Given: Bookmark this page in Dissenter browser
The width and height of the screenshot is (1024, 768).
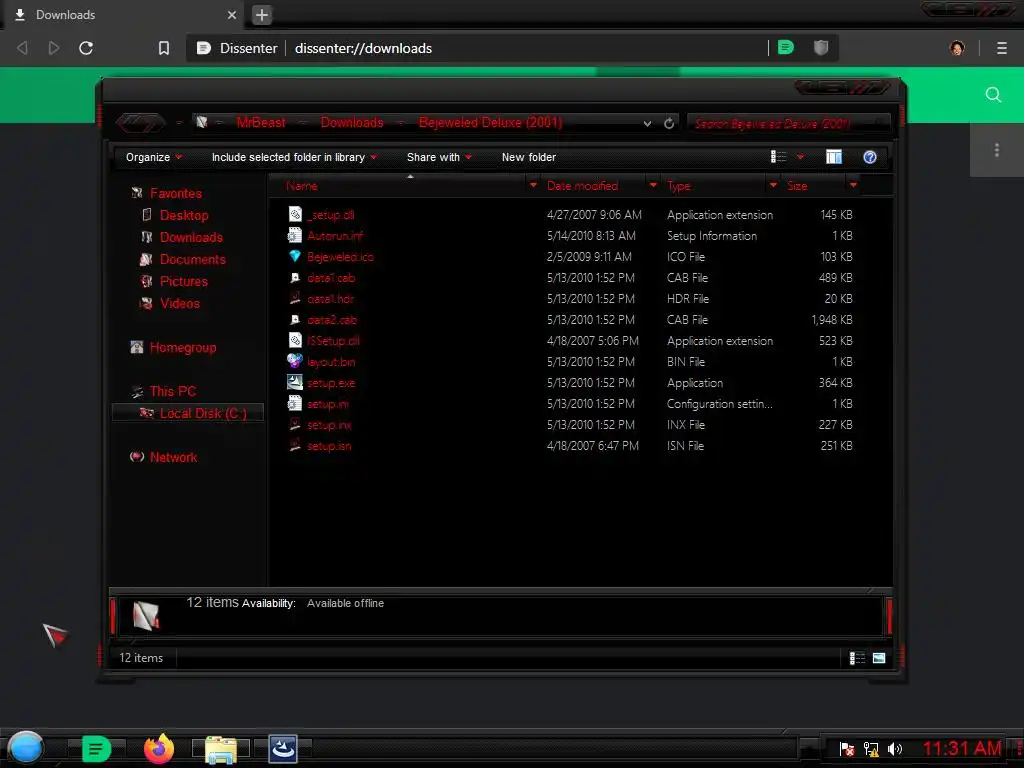Looking at the screenshot, I should tap(164, 48).
